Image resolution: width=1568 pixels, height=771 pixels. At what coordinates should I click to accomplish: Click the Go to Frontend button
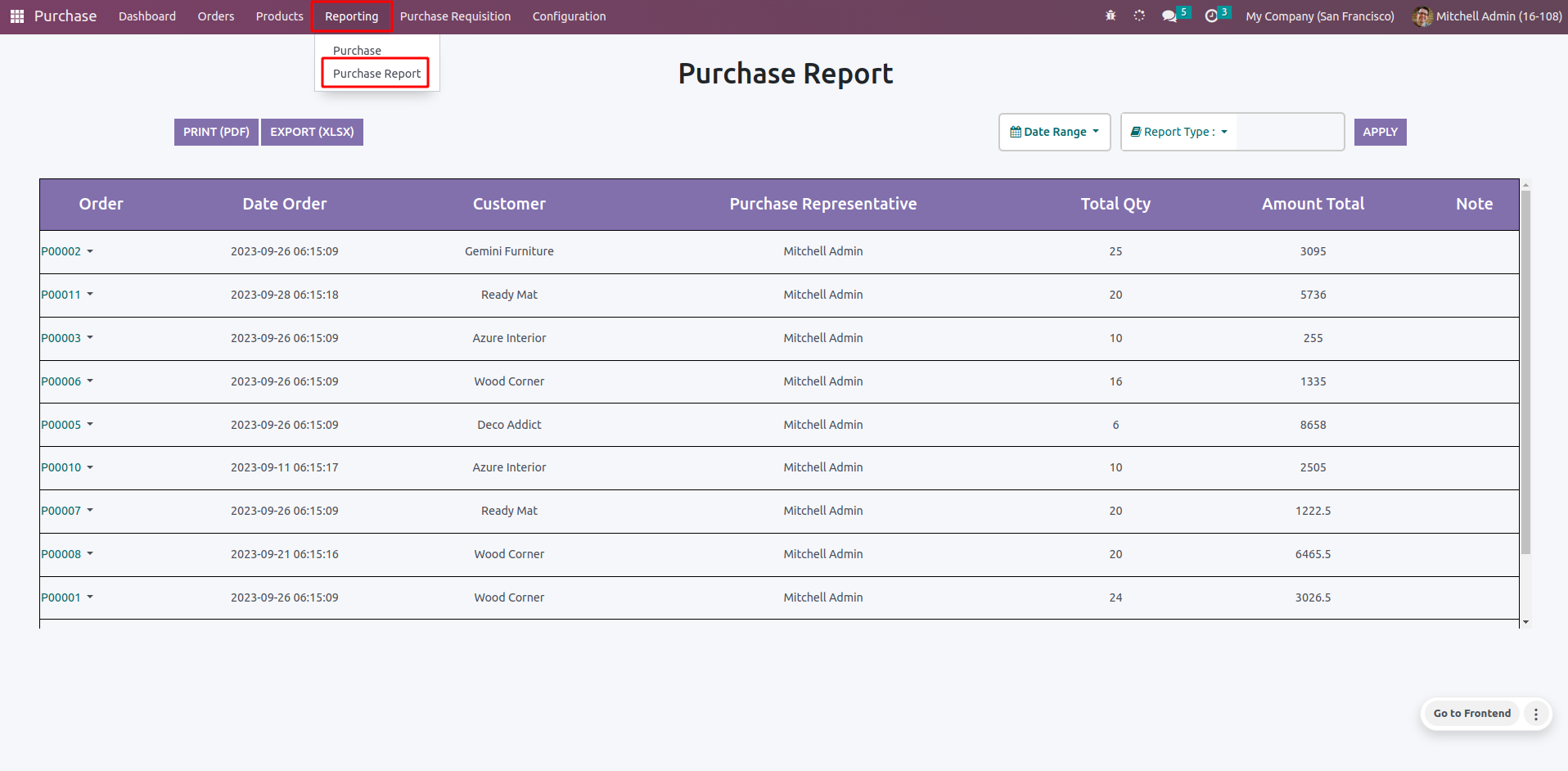pos(1471,714)
